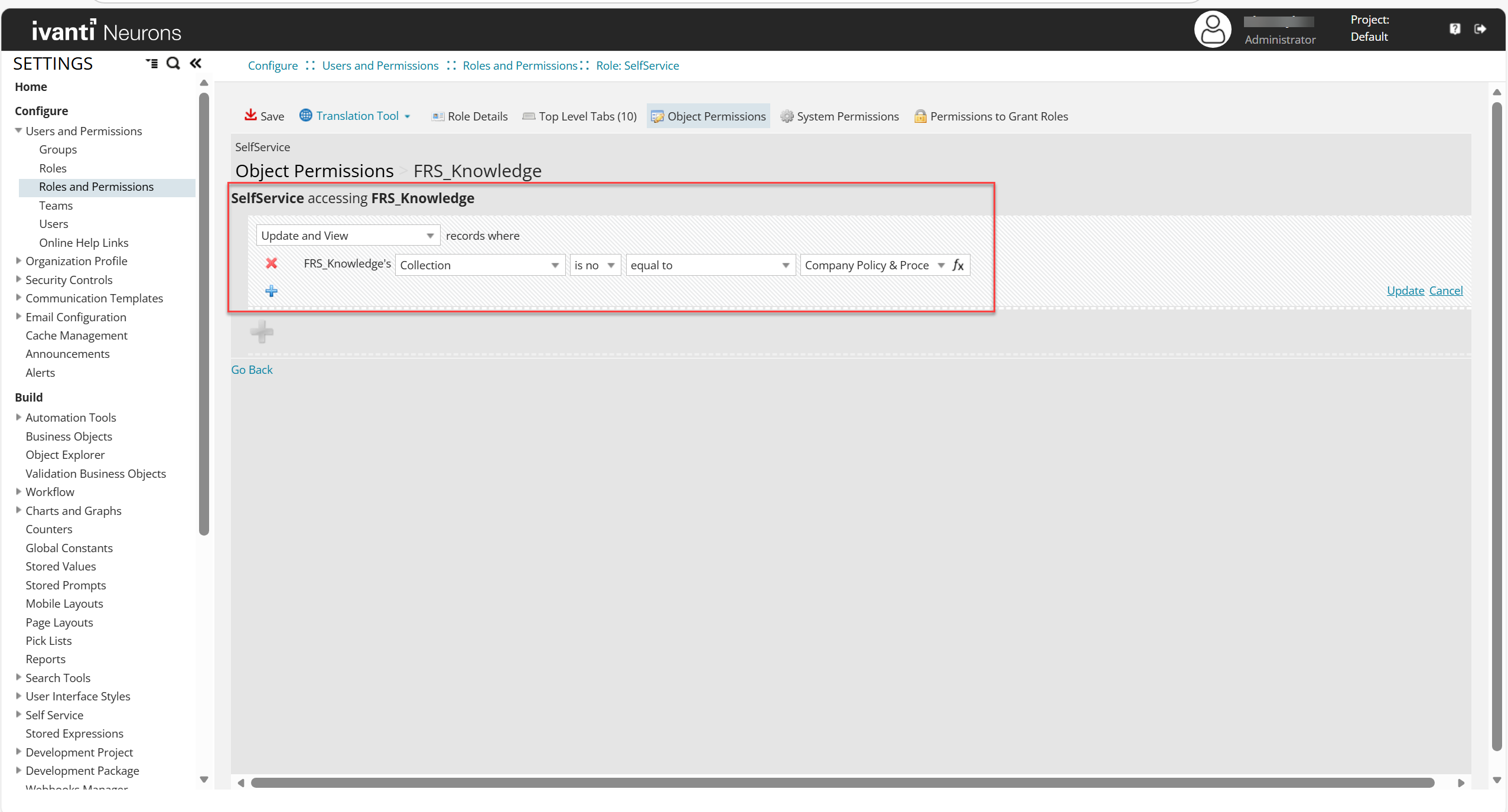
Task: Click the Save download icon
Action: (x=250, y=115)
